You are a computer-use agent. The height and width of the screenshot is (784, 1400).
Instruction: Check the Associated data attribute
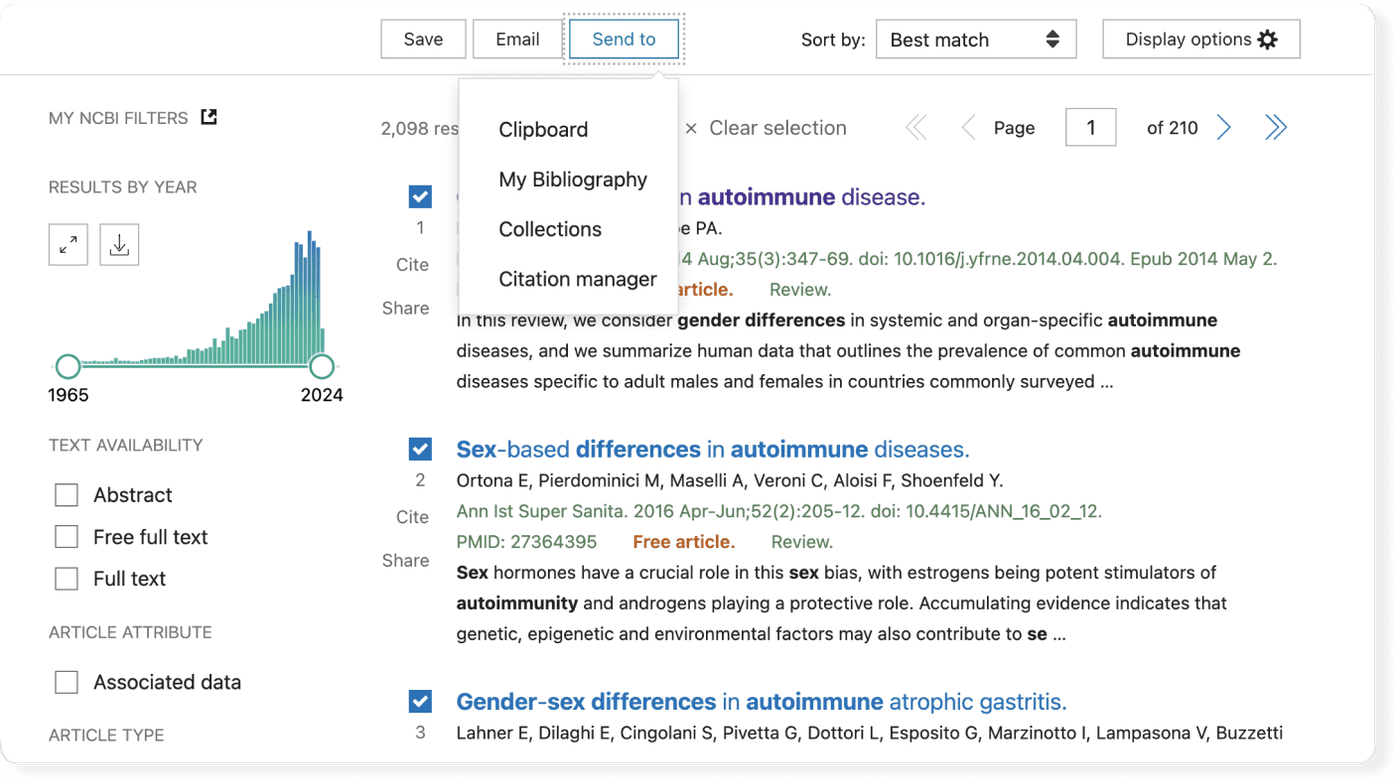coord(66,681)
